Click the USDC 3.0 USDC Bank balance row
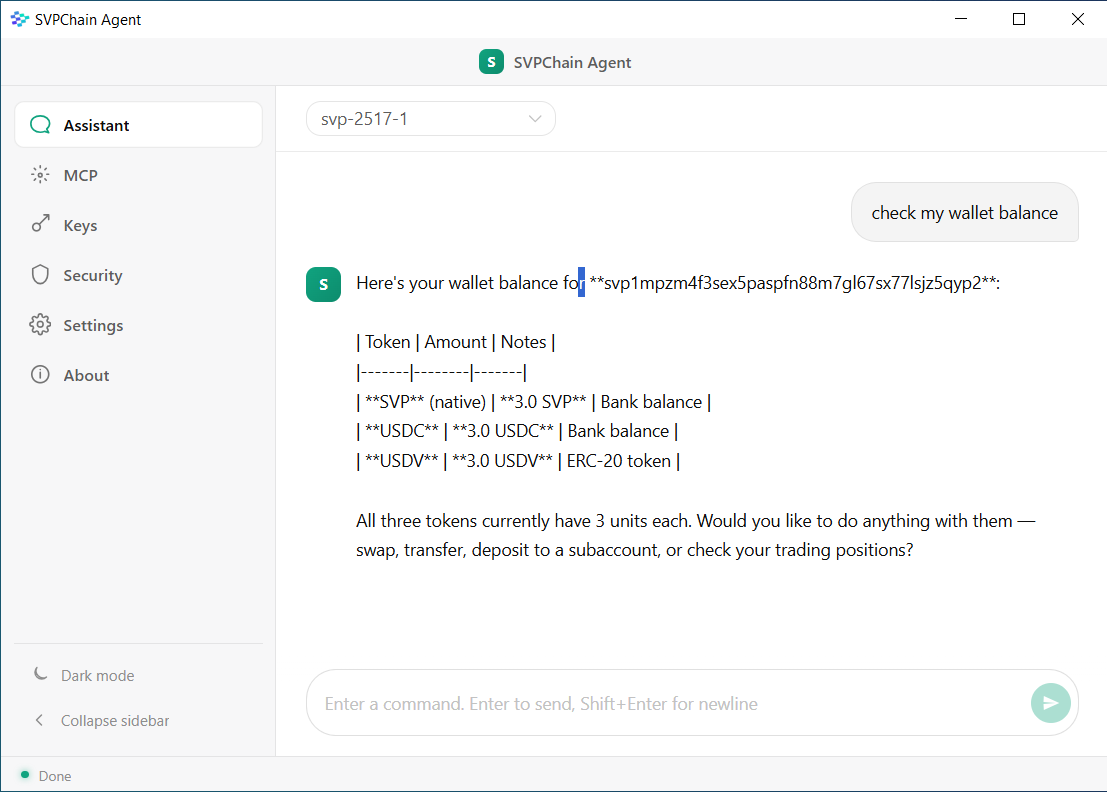 click(517, 431)
